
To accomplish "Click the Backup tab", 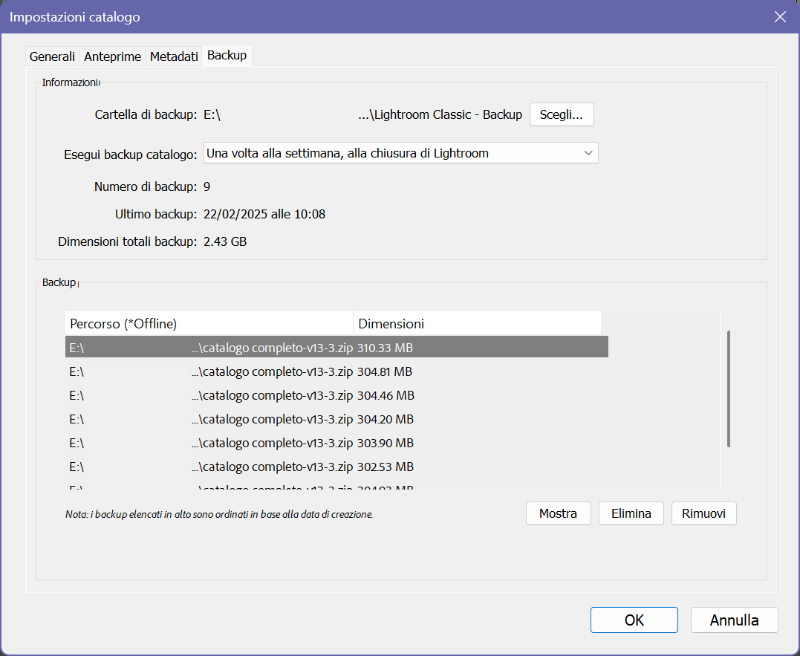I will 227,55.
